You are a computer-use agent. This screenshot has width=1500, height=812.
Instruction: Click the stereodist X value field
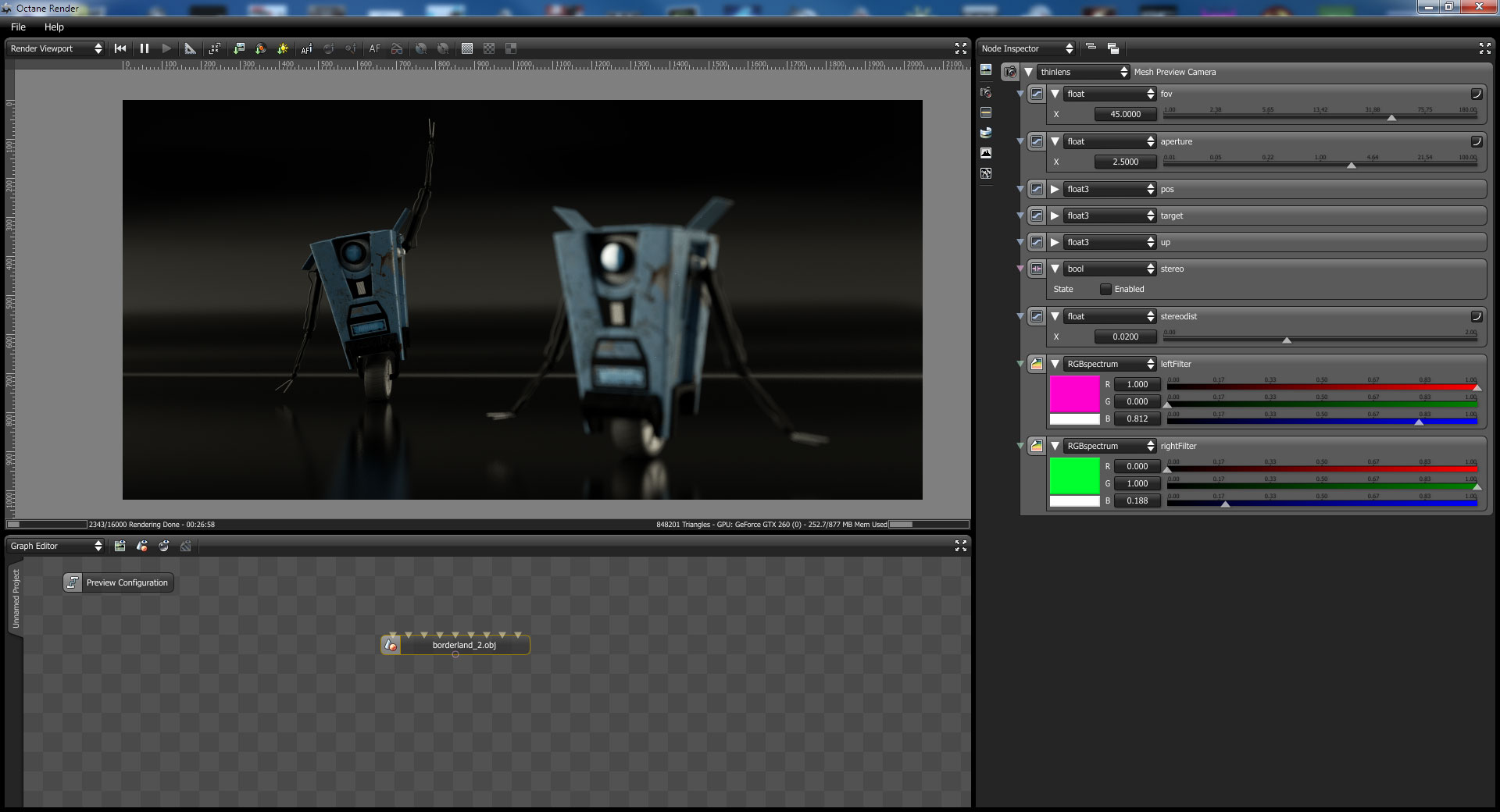click(x=1125, y=337)
